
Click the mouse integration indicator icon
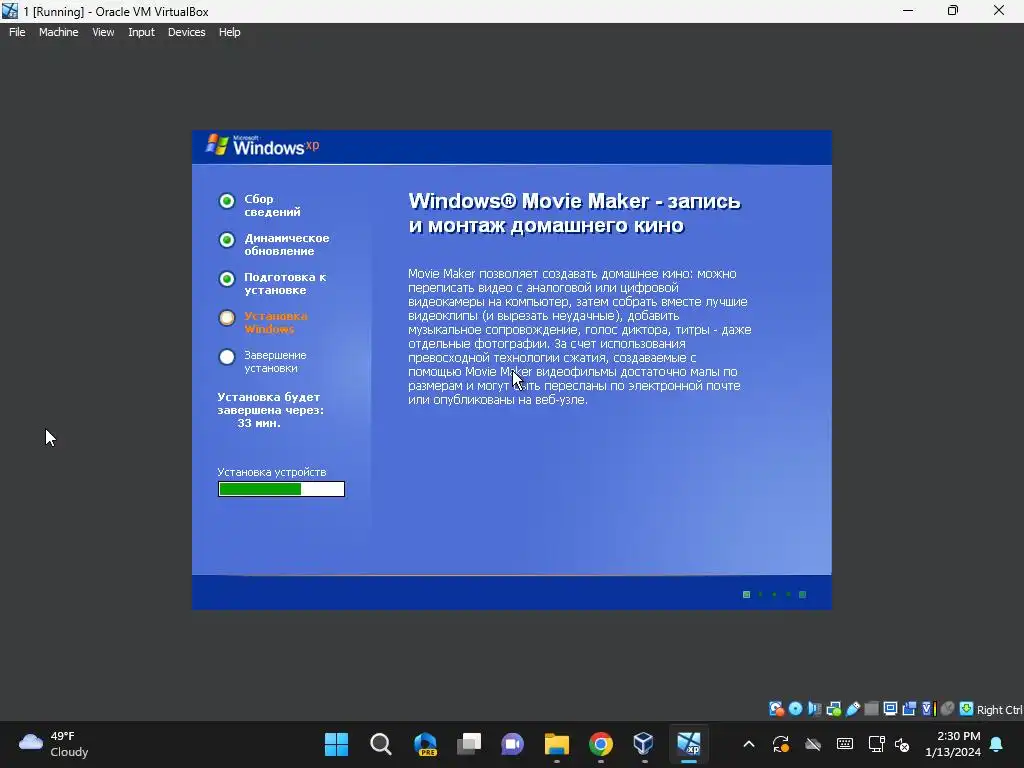(x=948, y=709)
